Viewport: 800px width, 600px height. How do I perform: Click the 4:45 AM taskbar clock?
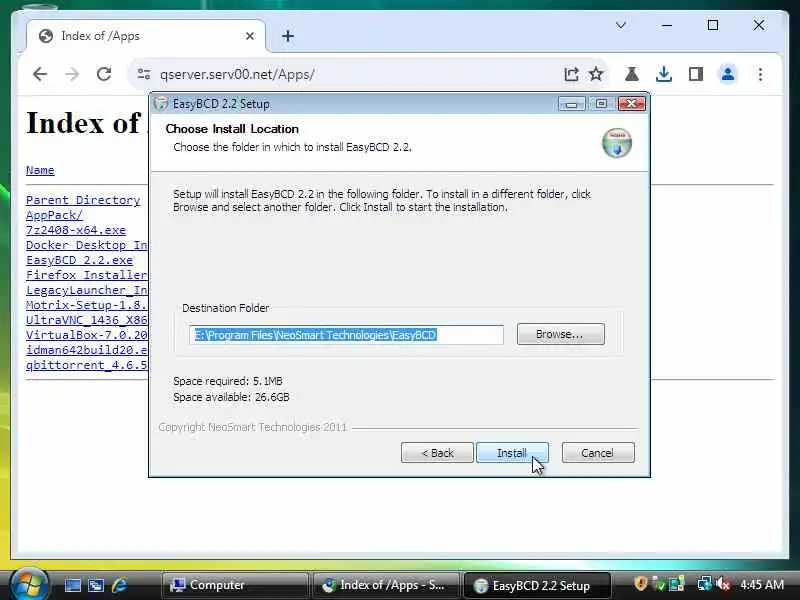point(762,584)
